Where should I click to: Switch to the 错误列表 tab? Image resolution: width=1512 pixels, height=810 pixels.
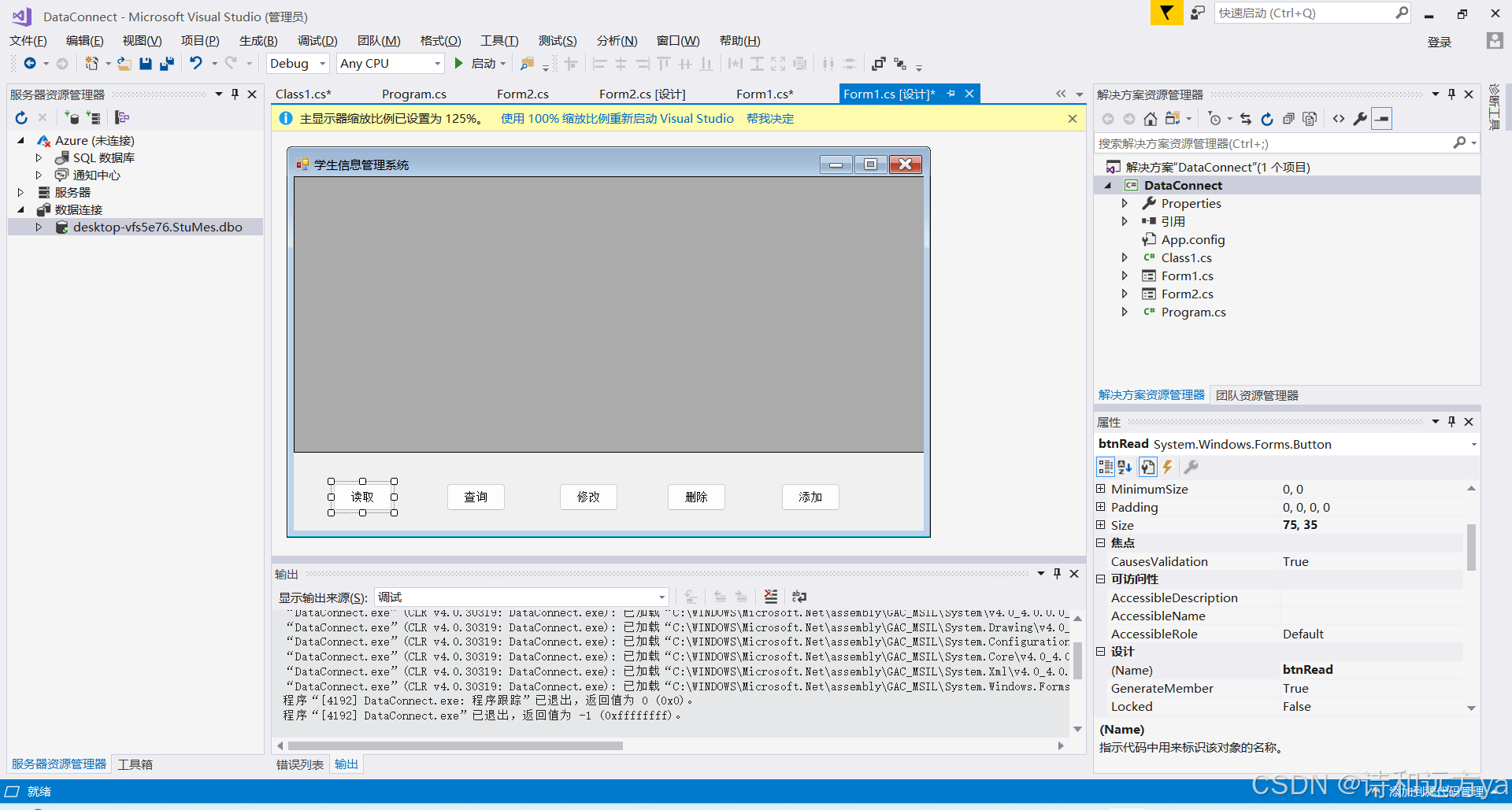[x=299, y=764]
